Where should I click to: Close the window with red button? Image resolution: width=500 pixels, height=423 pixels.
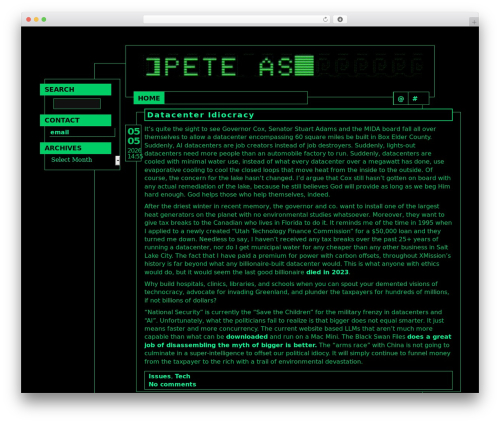click(29, 19)
